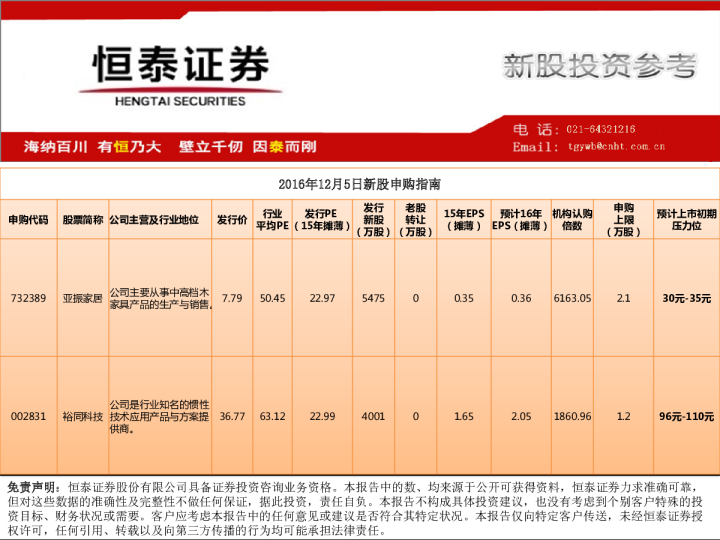Click the 15年EPS (摊薄) column header
Viewport: 720px width, 540px height.
pos(464,220)
